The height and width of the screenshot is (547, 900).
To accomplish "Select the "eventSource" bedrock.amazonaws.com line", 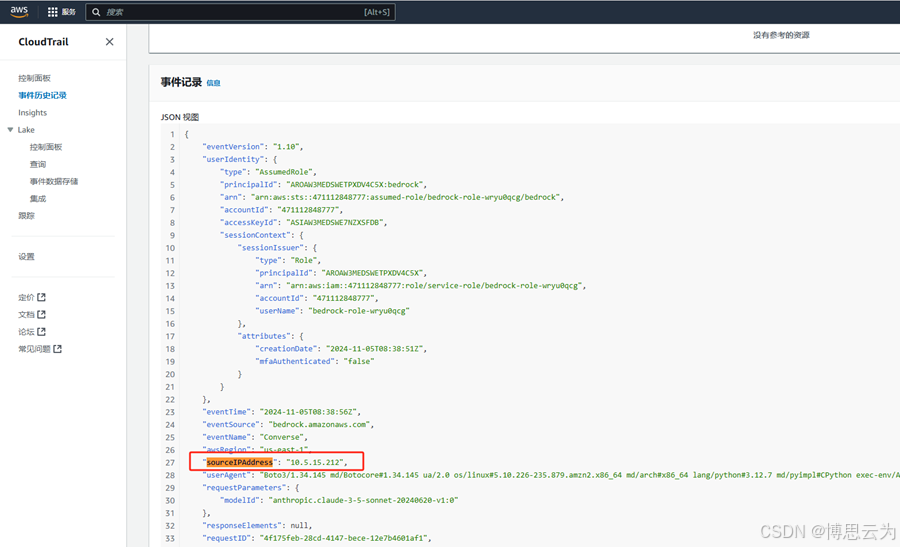I will coord(288,425).
